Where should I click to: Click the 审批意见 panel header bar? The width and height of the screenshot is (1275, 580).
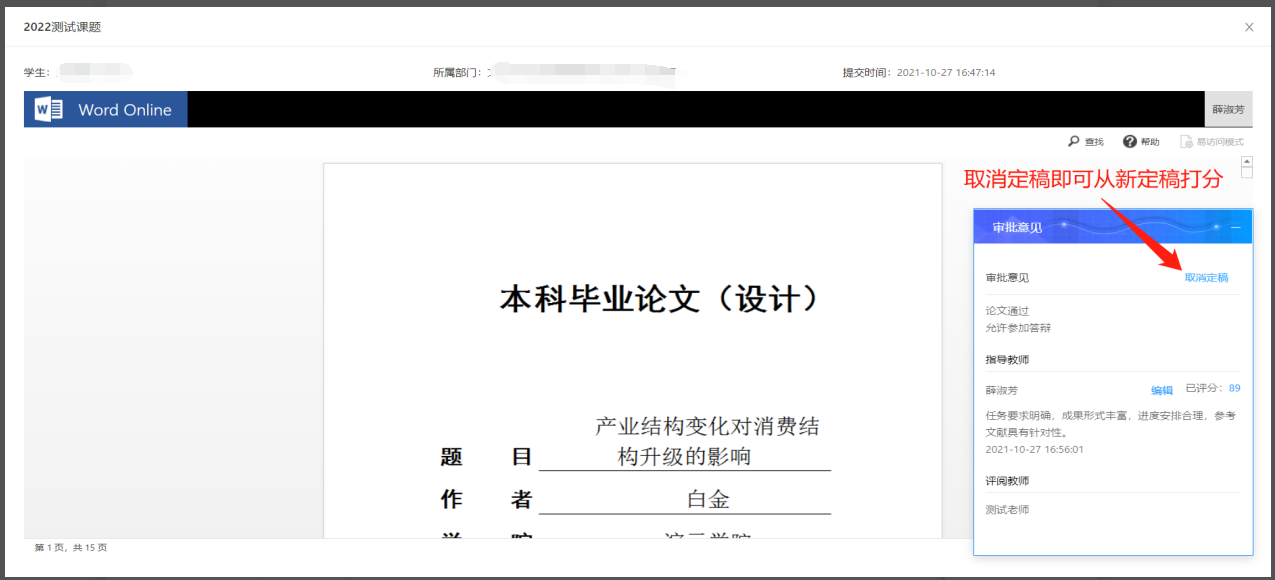coord(1100,228)
